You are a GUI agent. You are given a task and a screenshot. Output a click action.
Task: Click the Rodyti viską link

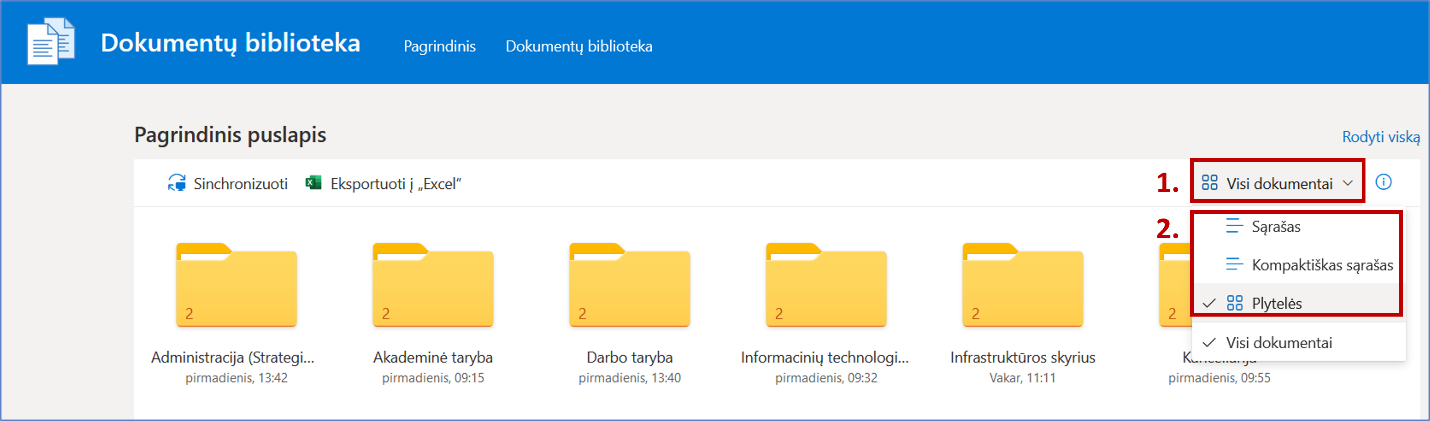click(1380, 137)
